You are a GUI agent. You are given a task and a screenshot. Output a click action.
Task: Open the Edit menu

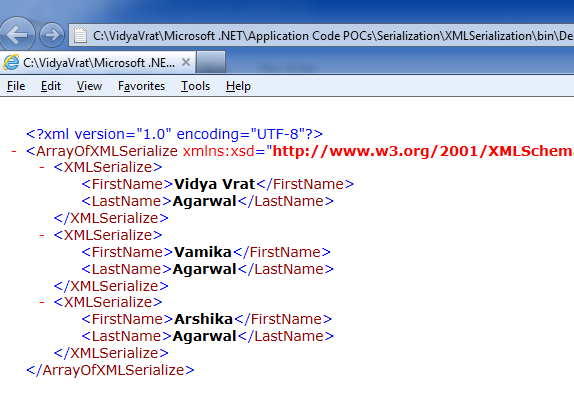pos(51,86)
